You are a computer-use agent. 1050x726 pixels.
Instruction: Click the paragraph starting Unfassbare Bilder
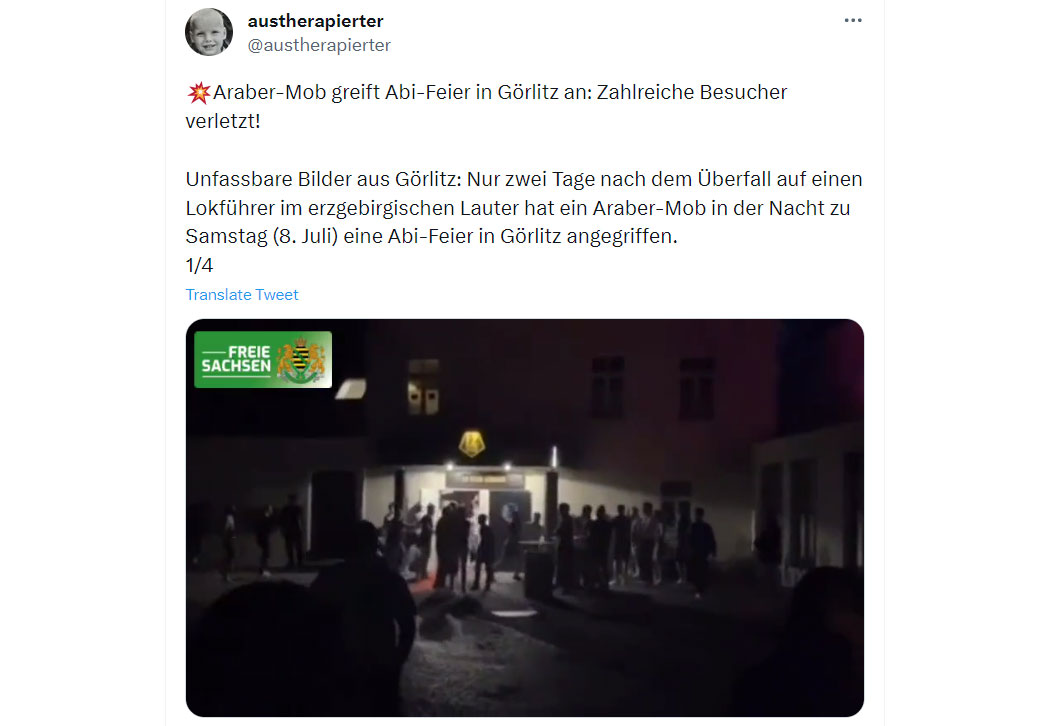pos(524,208)
